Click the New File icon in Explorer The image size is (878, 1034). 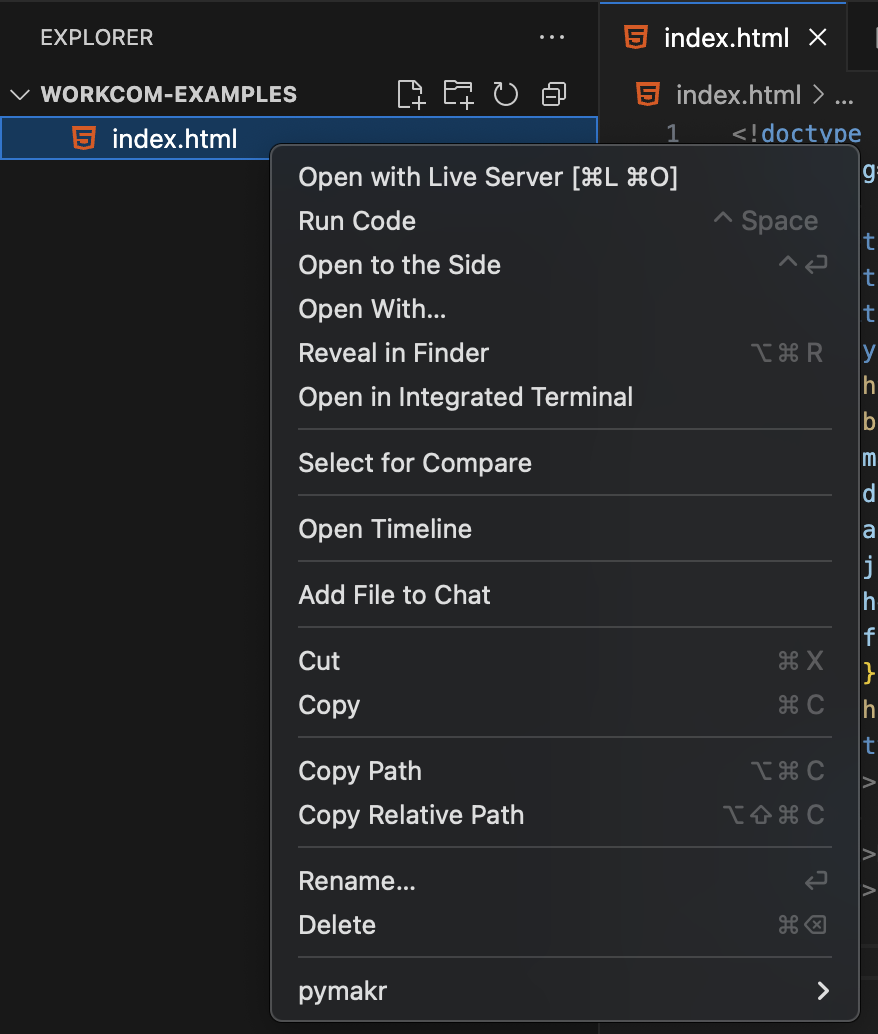pos(411,95)
